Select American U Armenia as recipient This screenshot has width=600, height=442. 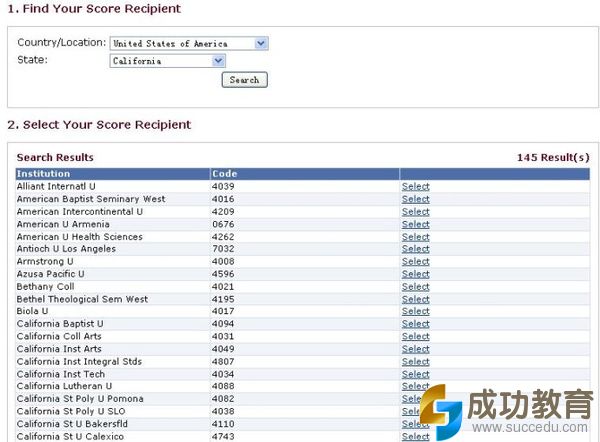click(x=415, y=224)
